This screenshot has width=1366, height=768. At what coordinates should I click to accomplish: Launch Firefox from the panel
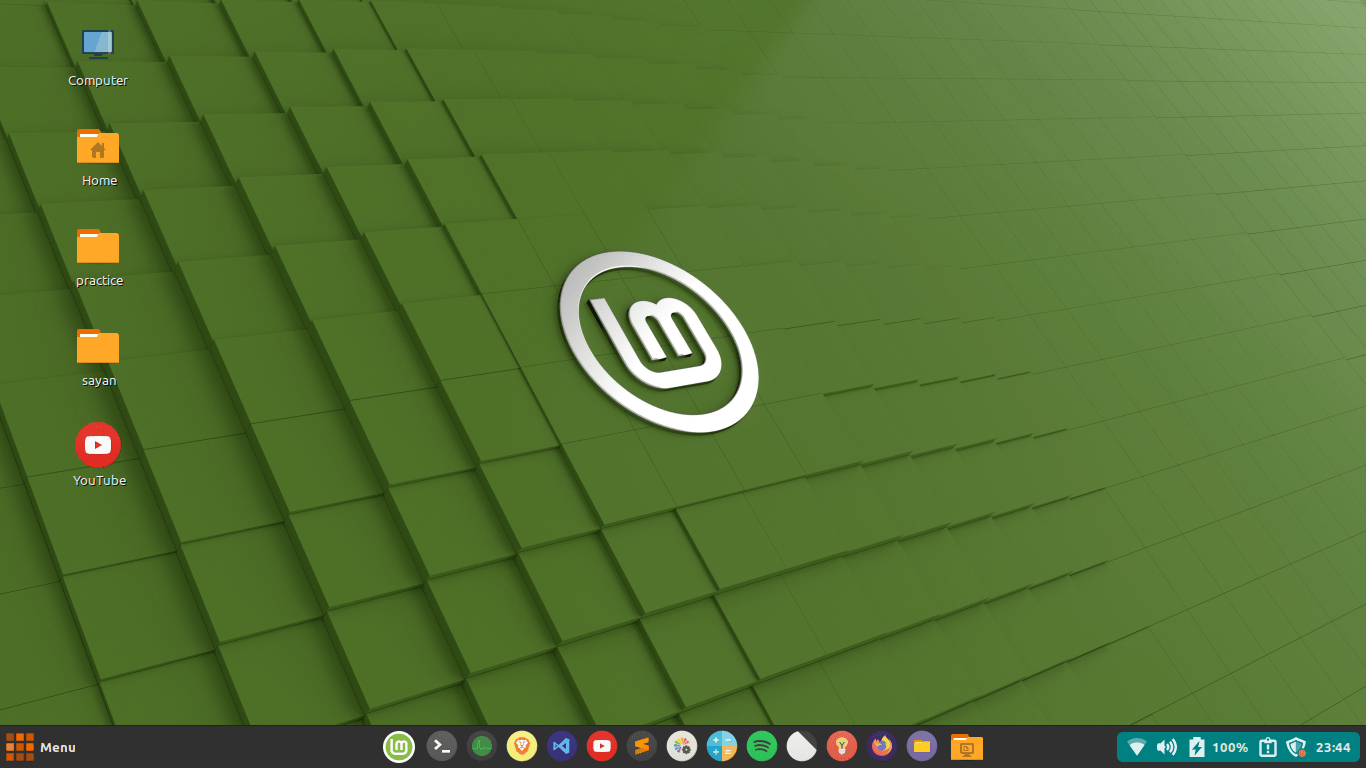point(882,746)
